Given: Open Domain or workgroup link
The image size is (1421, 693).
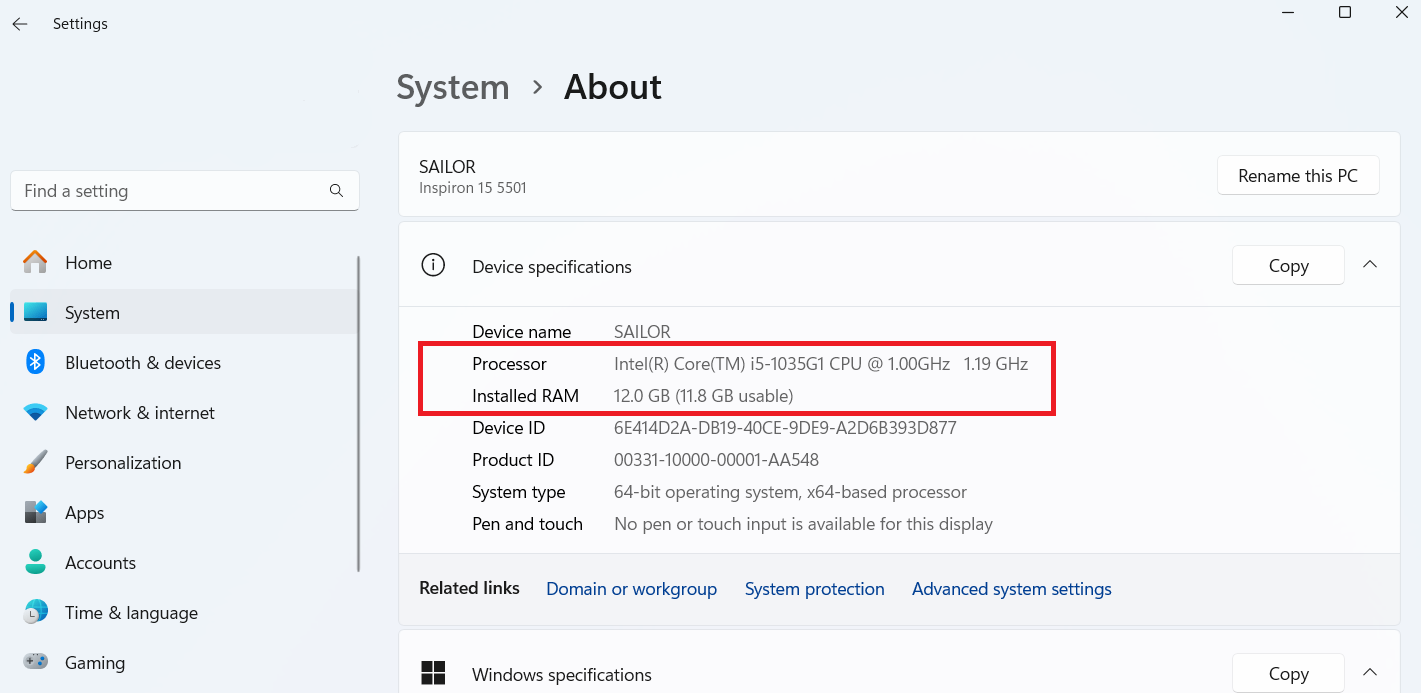Looking at the screenshot, I should (631, 589).
